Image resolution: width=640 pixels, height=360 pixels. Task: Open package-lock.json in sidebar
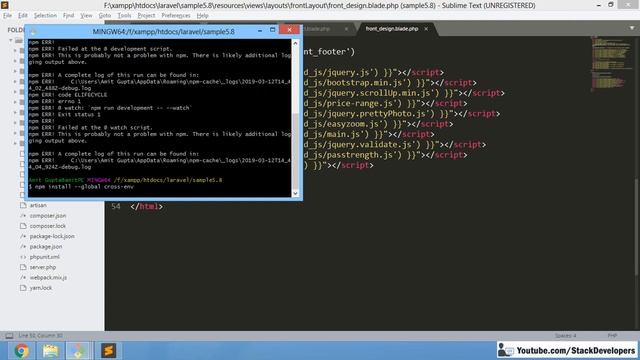click(x=52, y=236)
